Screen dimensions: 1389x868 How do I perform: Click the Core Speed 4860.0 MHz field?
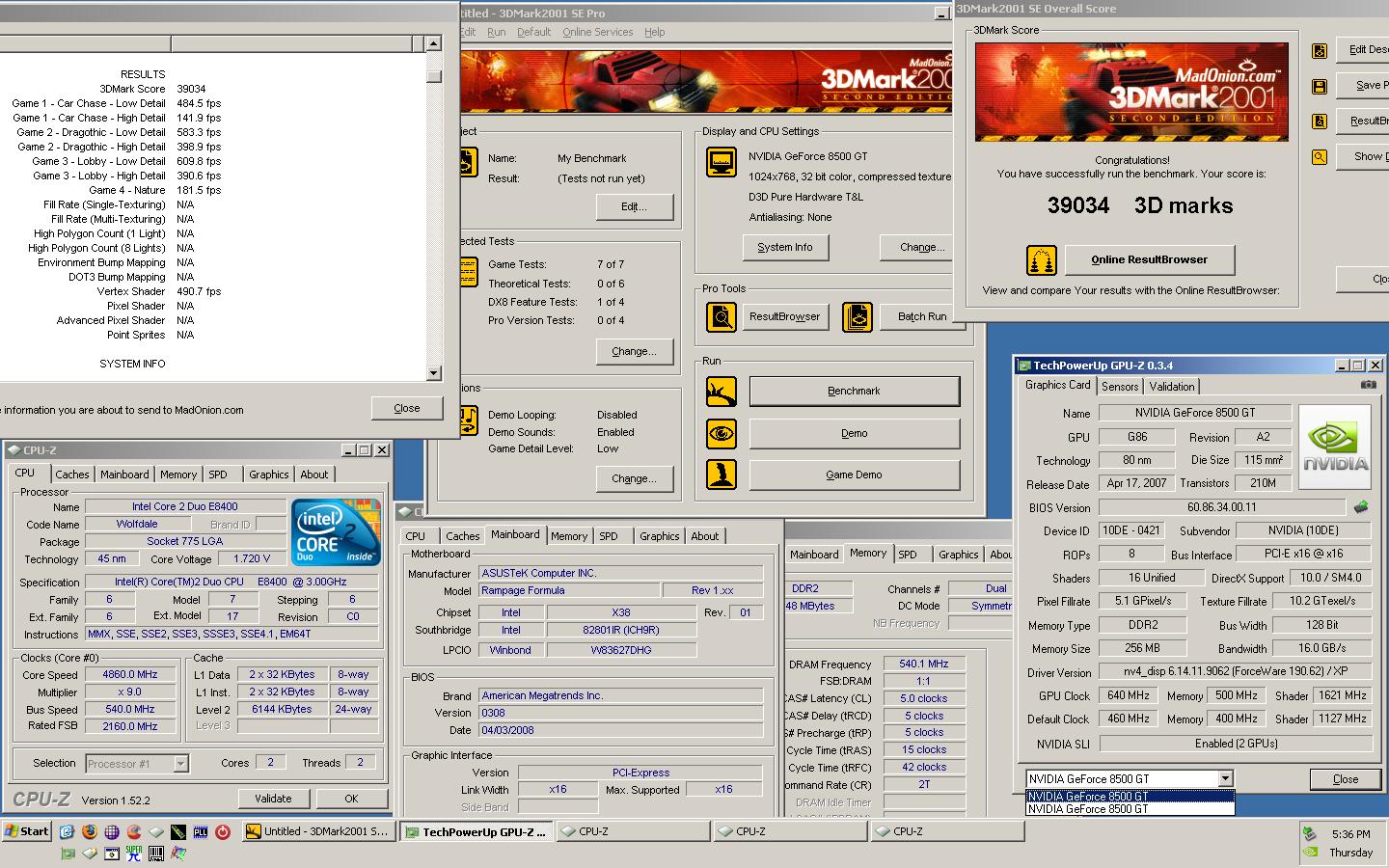point(130,675)
